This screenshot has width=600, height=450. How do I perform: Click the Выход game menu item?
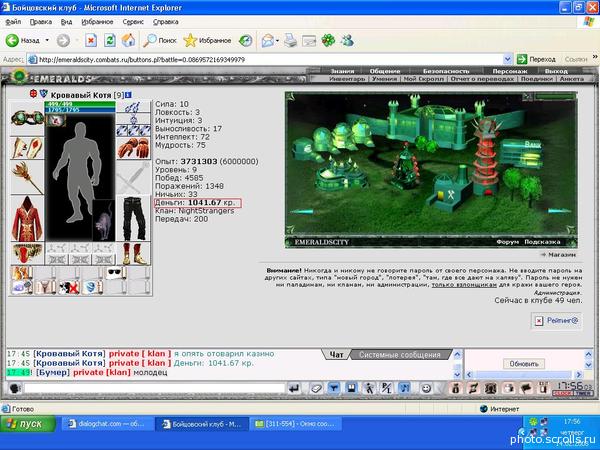556,71
